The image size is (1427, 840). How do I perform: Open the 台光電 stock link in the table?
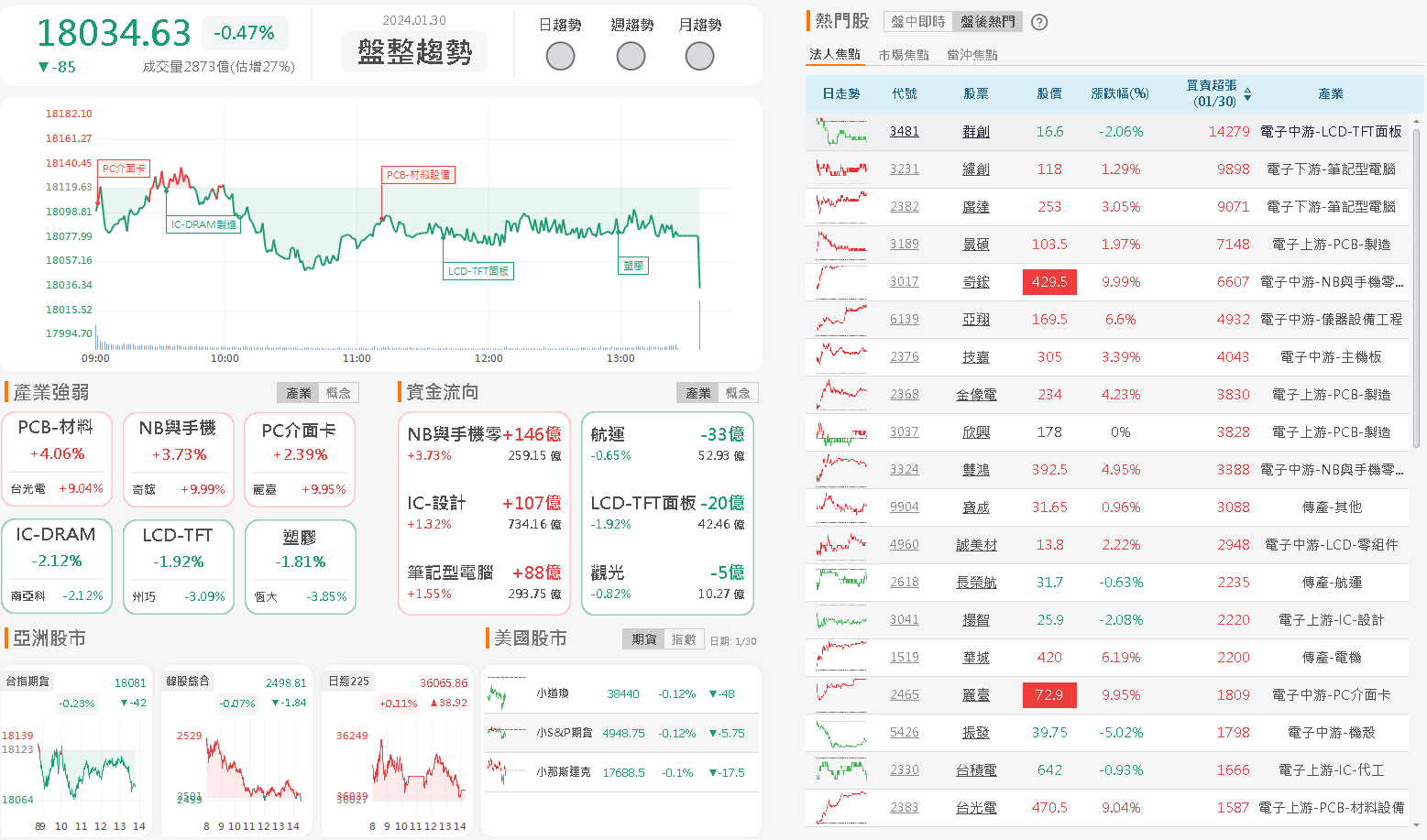[x=976, y=808]
